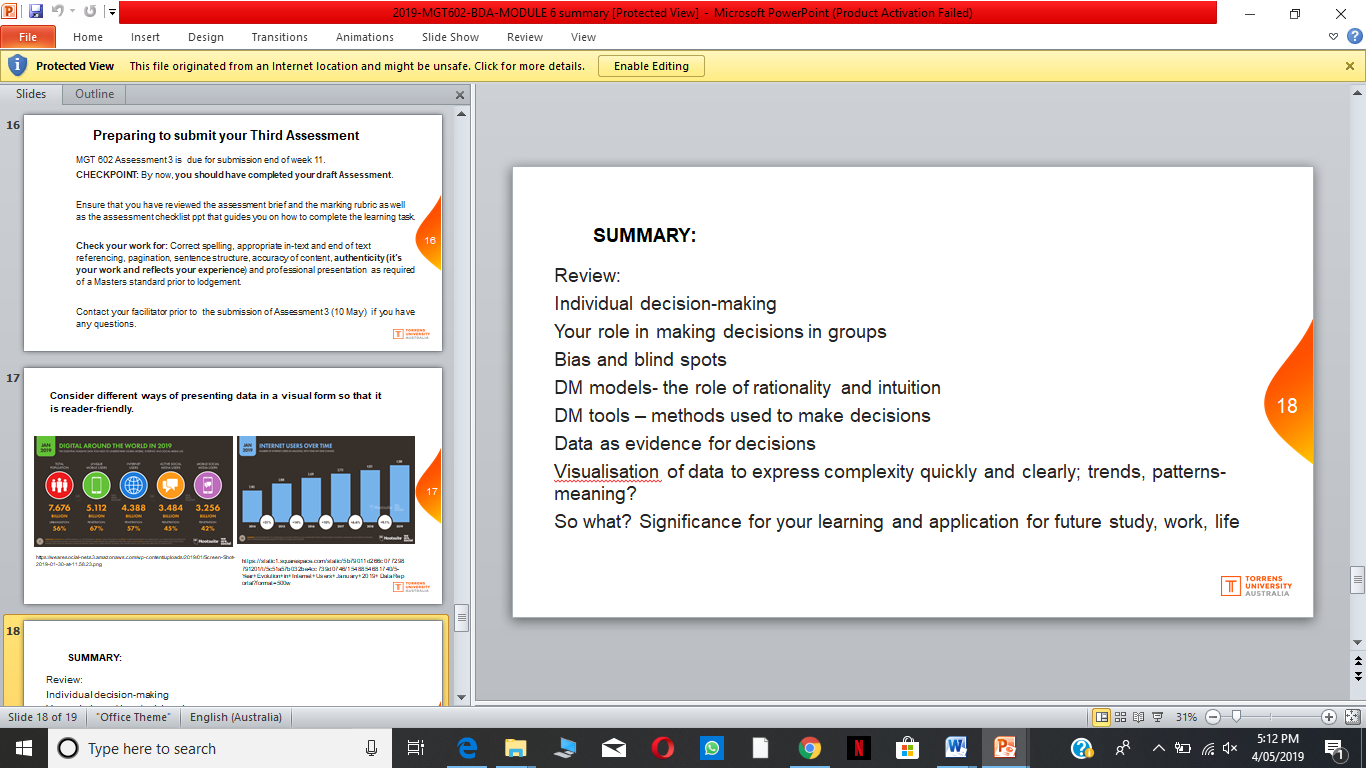
Task: Switch to Slide Sorter view
Action: pos(1120,717)
